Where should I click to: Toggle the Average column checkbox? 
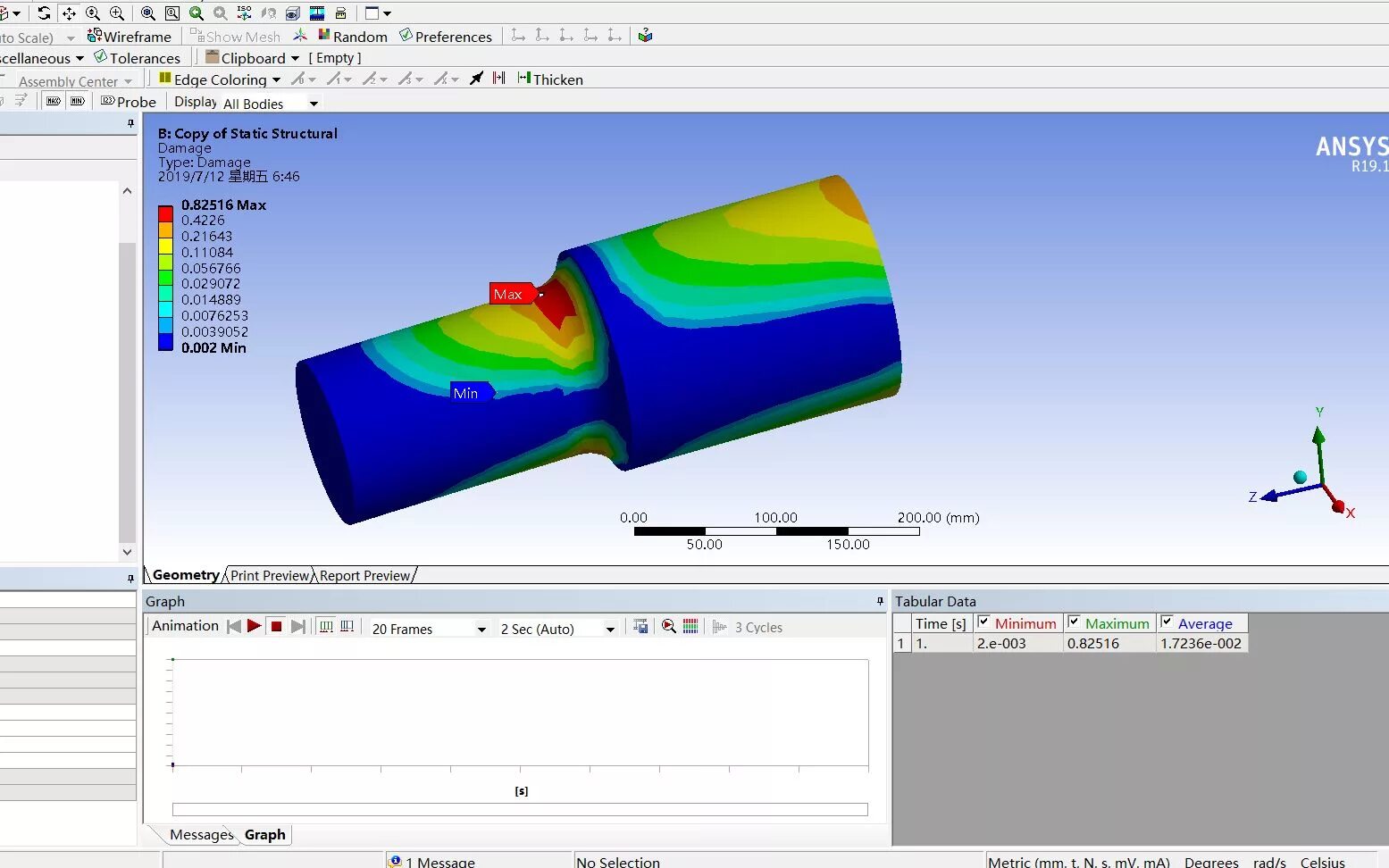point(1167,622)
